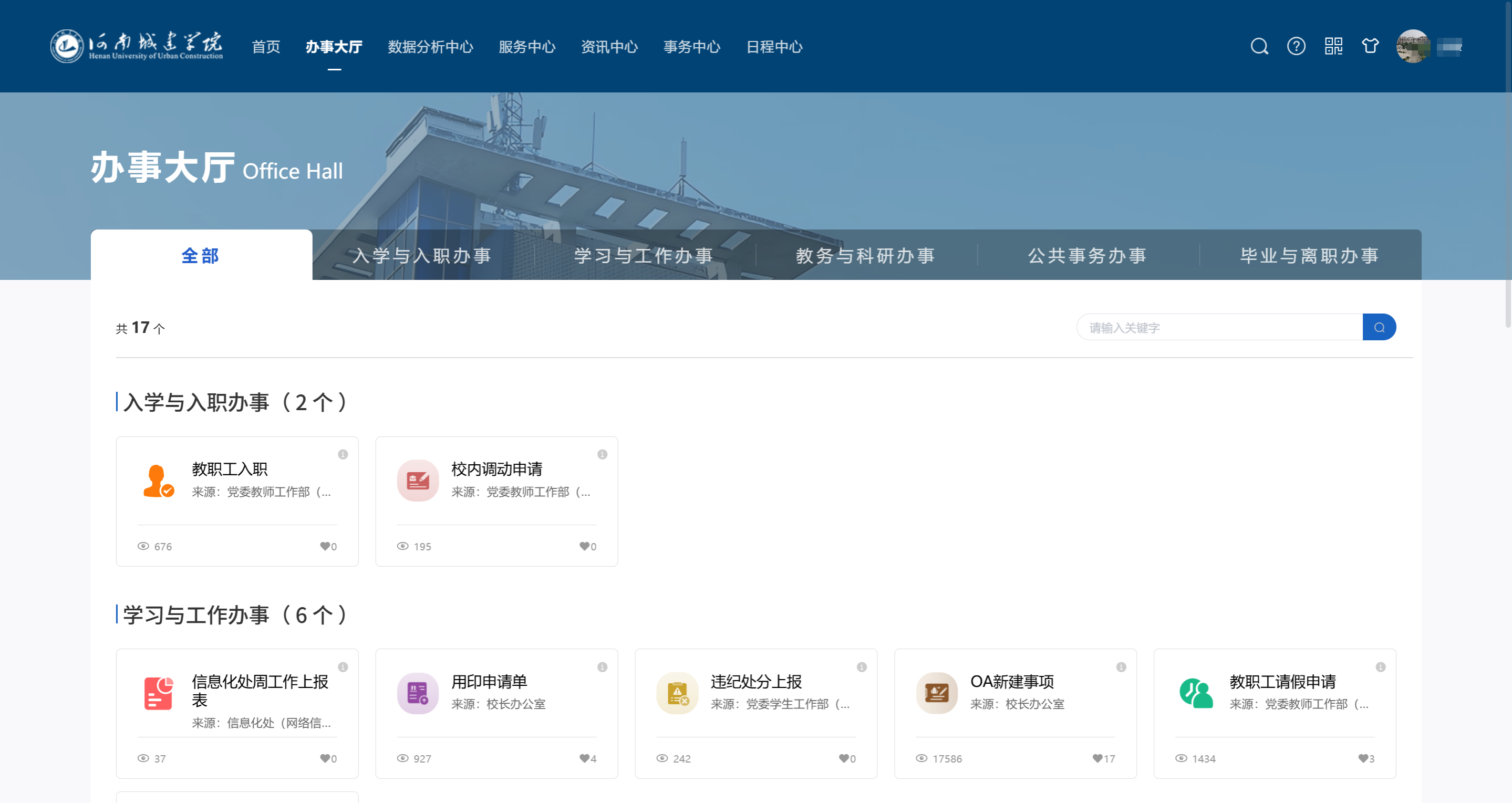This screenshot has height=803, width=1512.
Task: Click the university logo
Action: [x=137, y=46]
